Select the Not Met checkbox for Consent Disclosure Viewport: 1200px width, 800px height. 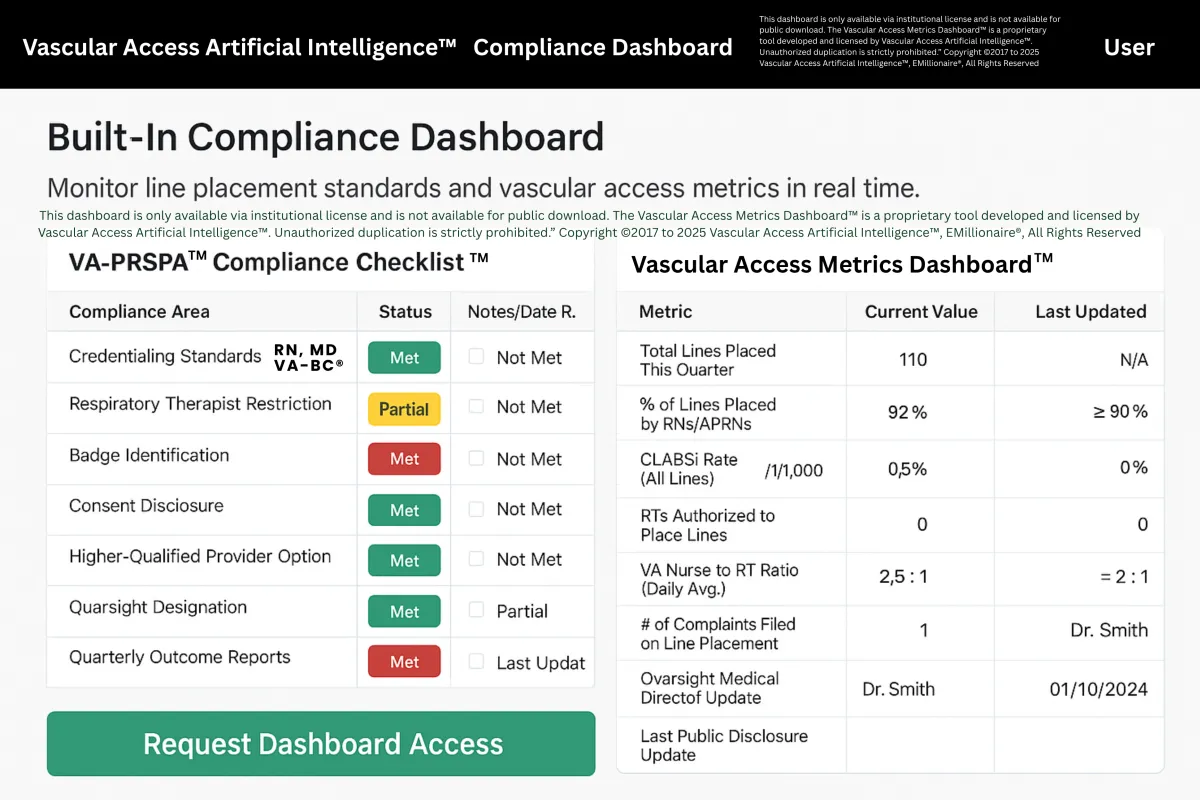coord(477,508)
